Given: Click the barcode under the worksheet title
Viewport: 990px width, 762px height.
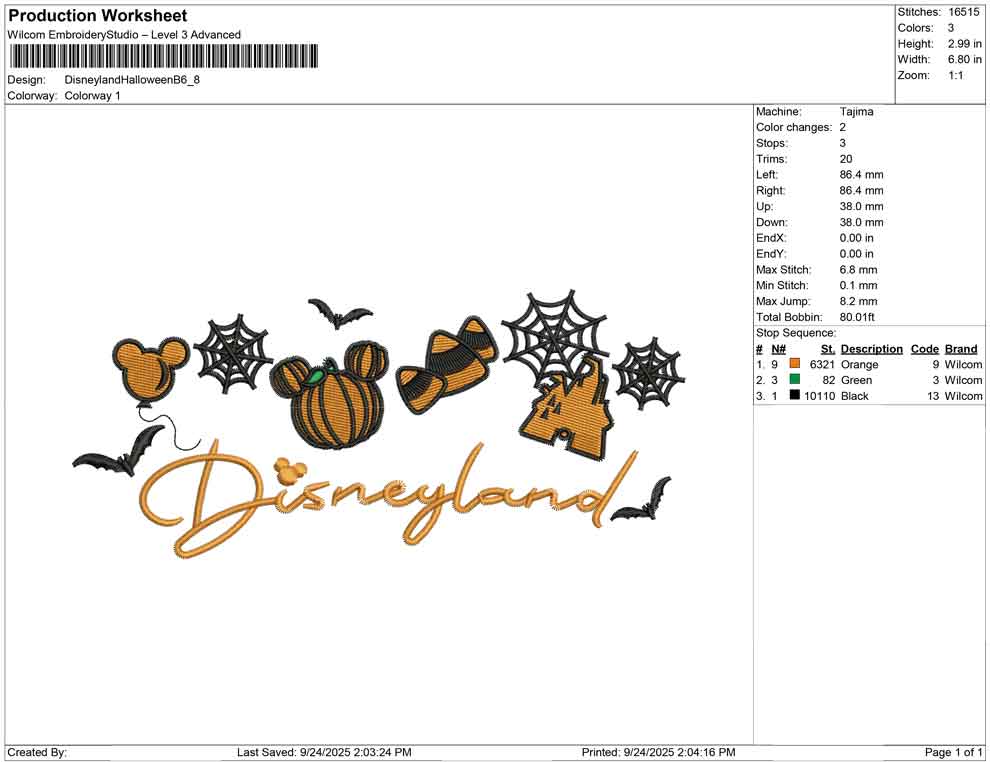Looking at the screenshot, I should coord(164,56).
